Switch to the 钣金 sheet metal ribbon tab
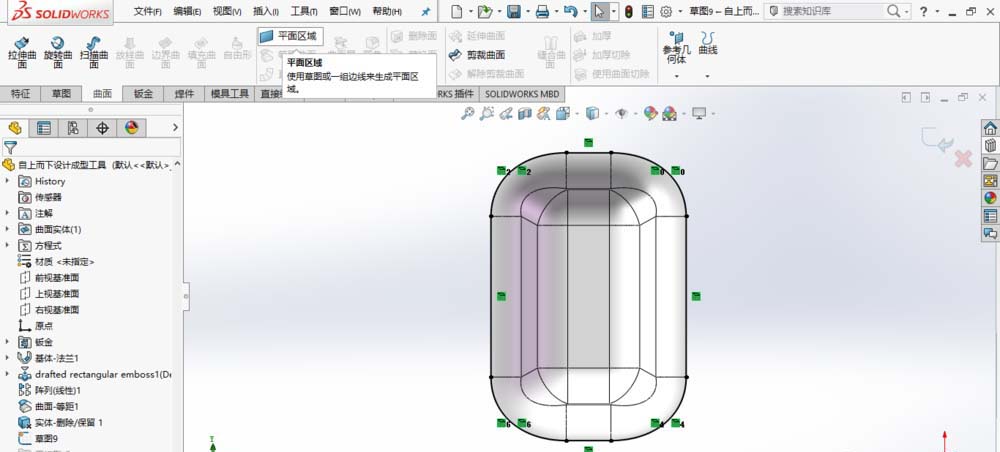This screenshot has height=452, width=1000. point(143,94)
